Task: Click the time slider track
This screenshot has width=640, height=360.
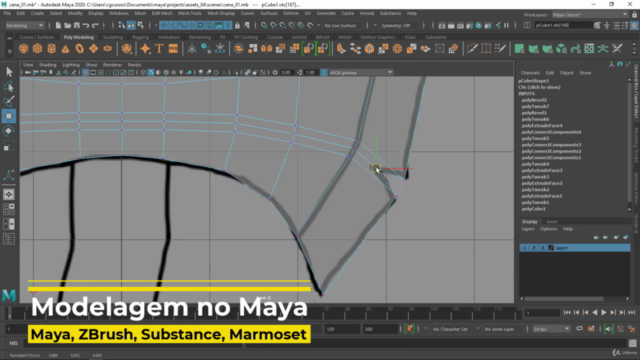Action: 263,313
